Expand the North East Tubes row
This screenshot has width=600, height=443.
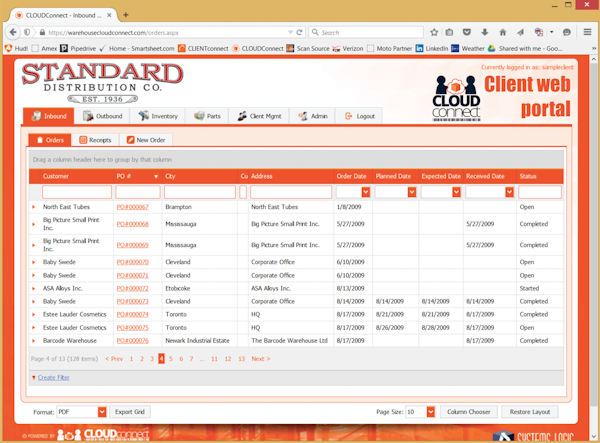tap(34, 207)
